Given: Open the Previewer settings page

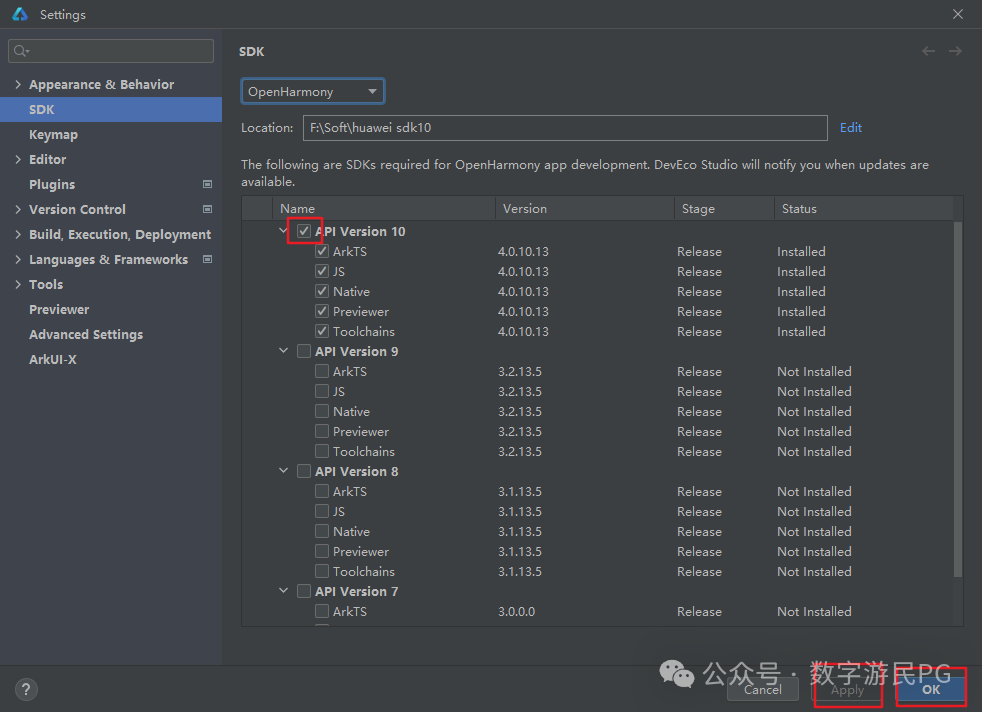Looking at the screenshot, I should click(59, 309).
